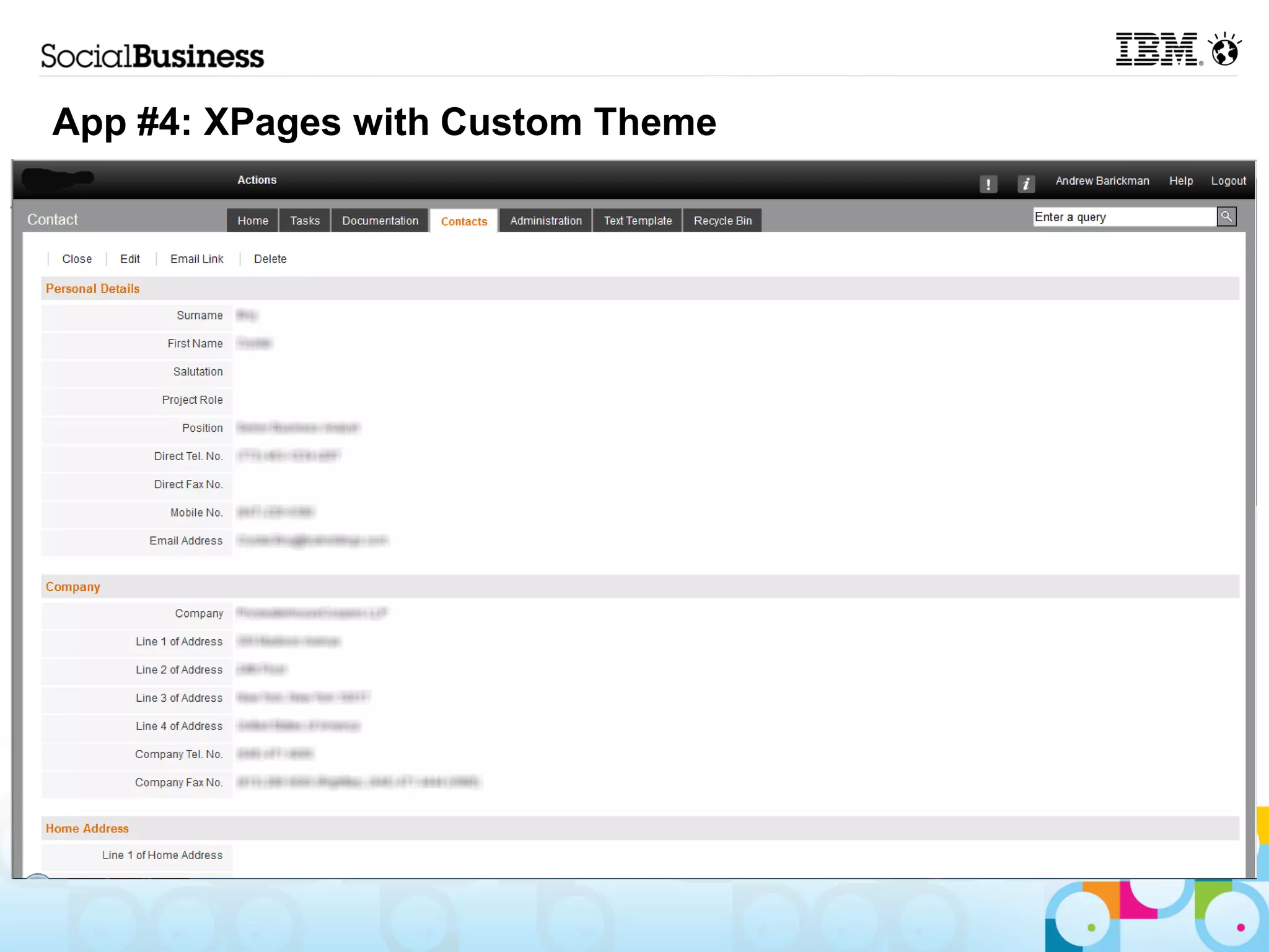Screen dimensions: 1269x952
Task: Click the Line 4 of Address label
Action: 179,726
